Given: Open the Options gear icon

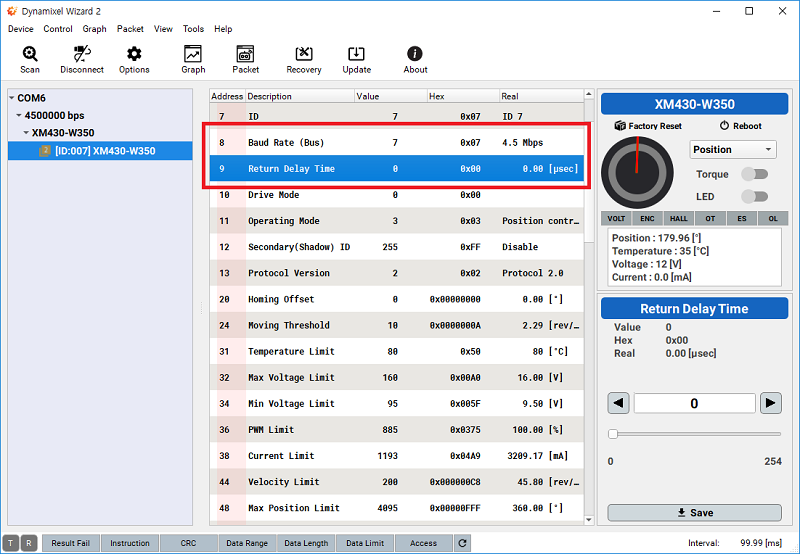Looking at the screenshot, I should [134, 60].
